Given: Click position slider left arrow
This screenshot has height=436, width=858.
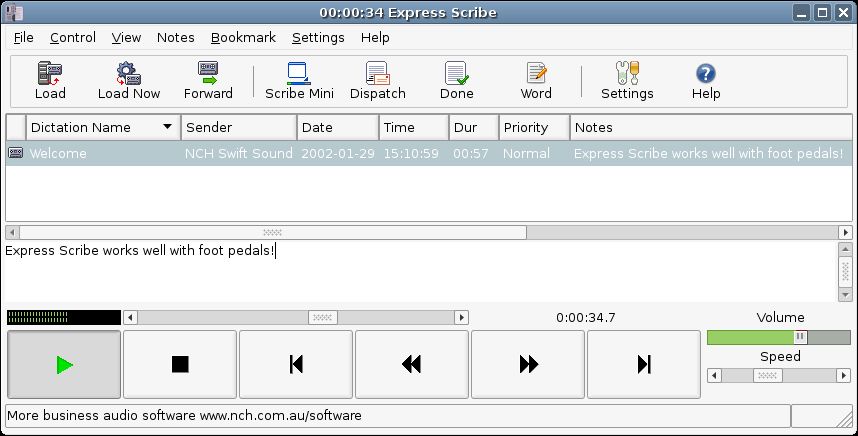Looking at the screenshot, I should pyautogui.click(x=130, y=317).
